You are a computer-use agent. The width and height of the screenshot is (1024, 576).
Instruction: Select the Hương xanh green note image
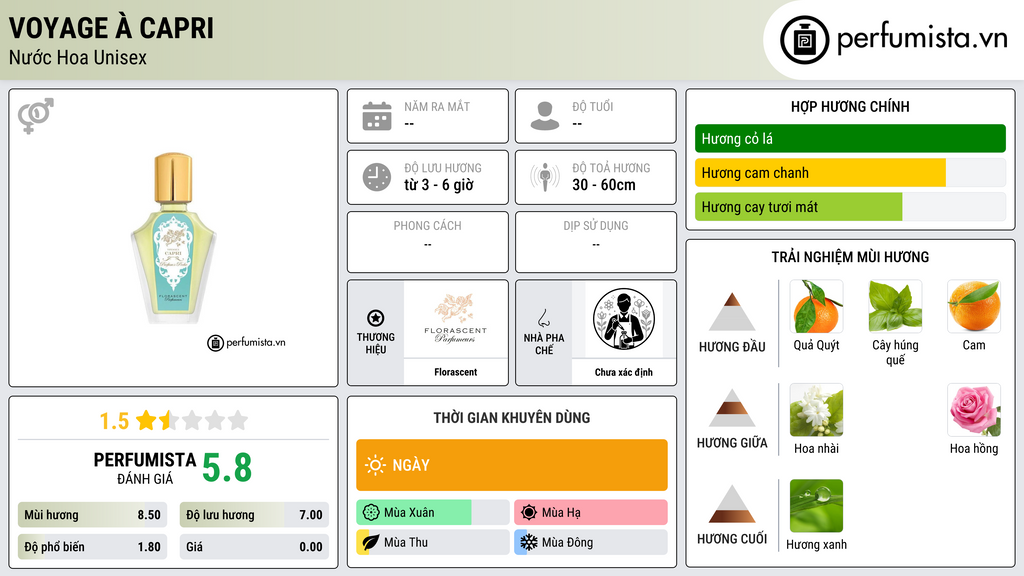[816, 506]
